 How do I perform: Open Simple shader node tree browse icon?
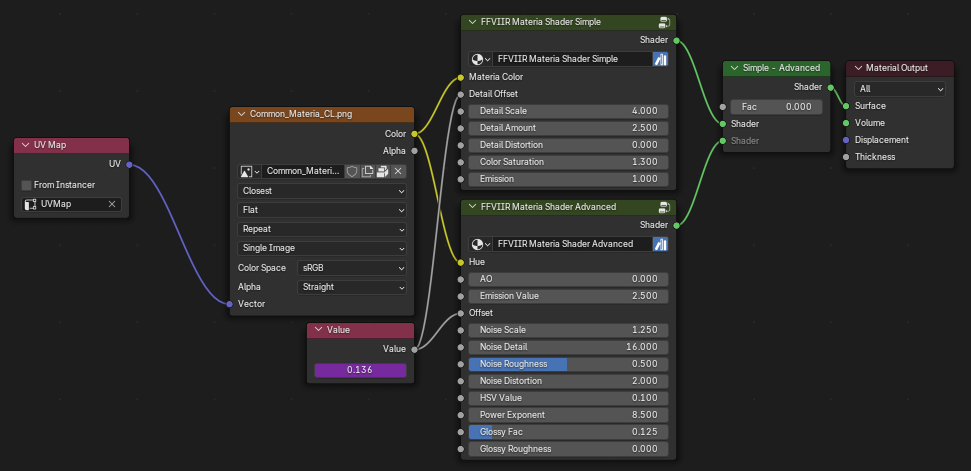[481, 59]
